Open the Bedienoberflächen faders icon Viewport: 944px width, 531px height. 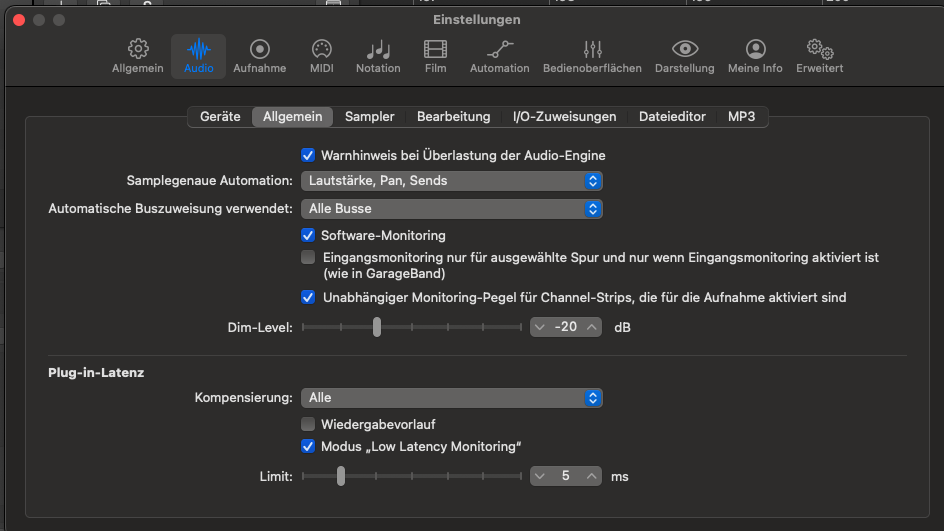tap(592, 49)
